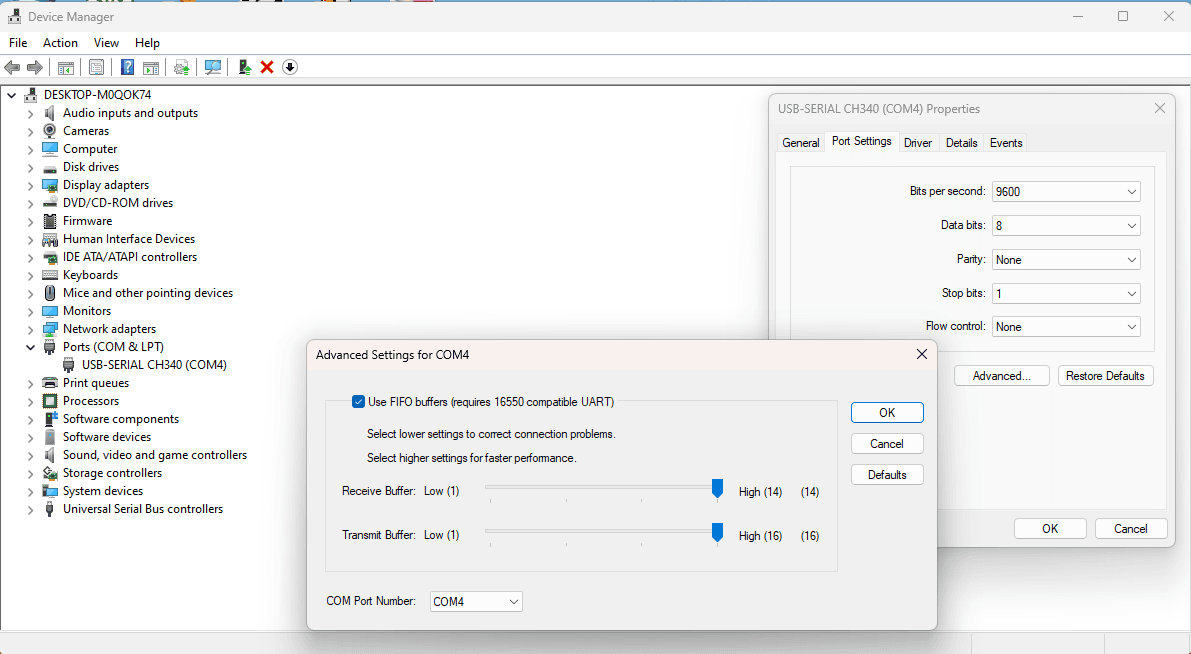This screenshot has height=654, width=1191.
Task: Toggle the Show/Hide Action Pane toolbar icon
Action: tap(151, 68)
